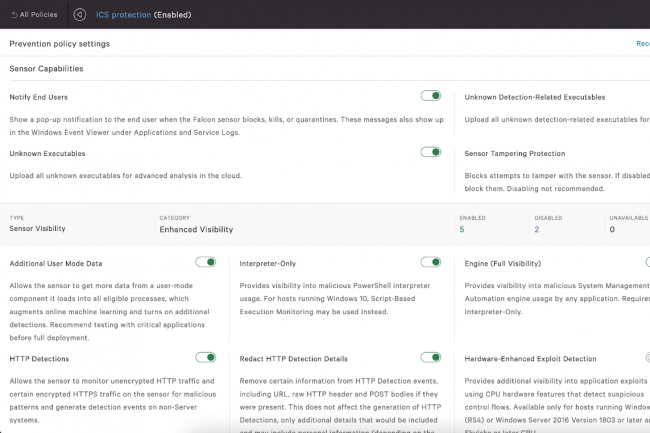The height and width of the screenshot is (433, 650).
Task: Toggle the Notify End Users switch
Action: coord(430,96)
